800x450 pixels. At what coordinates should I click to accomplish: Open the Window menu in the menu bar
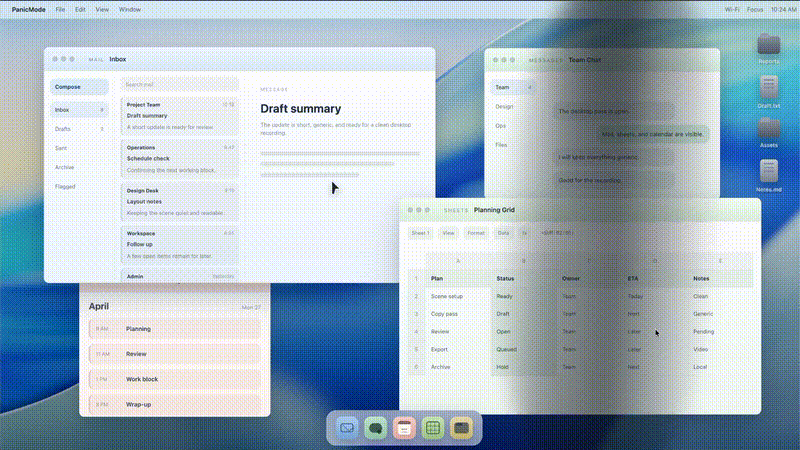tap(130, 9)
